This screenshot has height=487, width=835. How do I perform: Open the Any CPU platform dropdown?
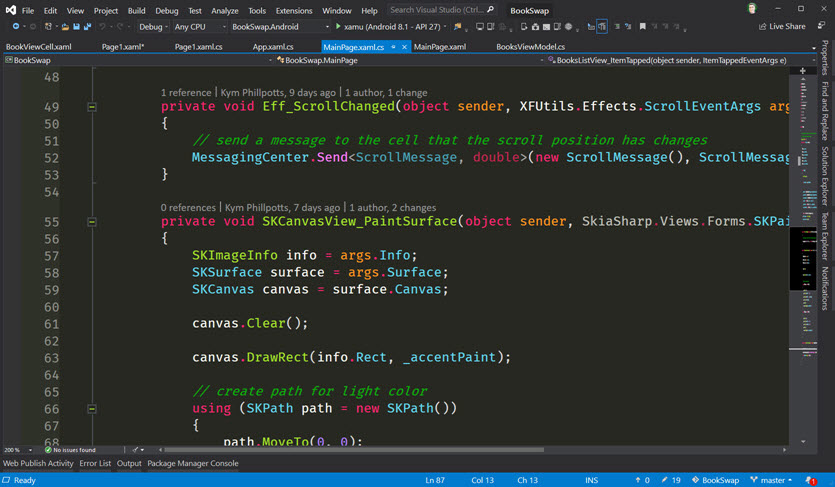[200, 27]
